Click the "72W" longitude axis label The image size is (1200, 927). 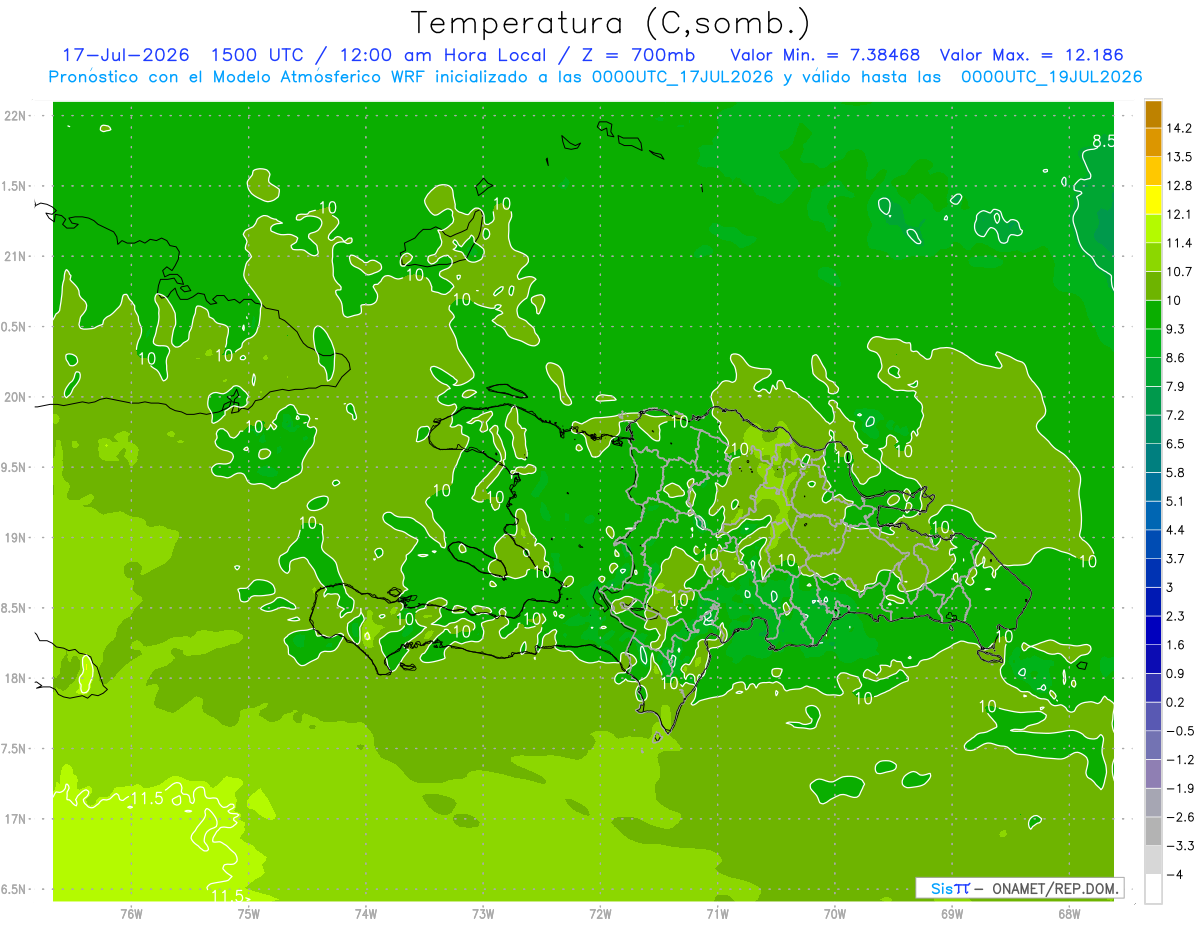click(x=600, y=913)
